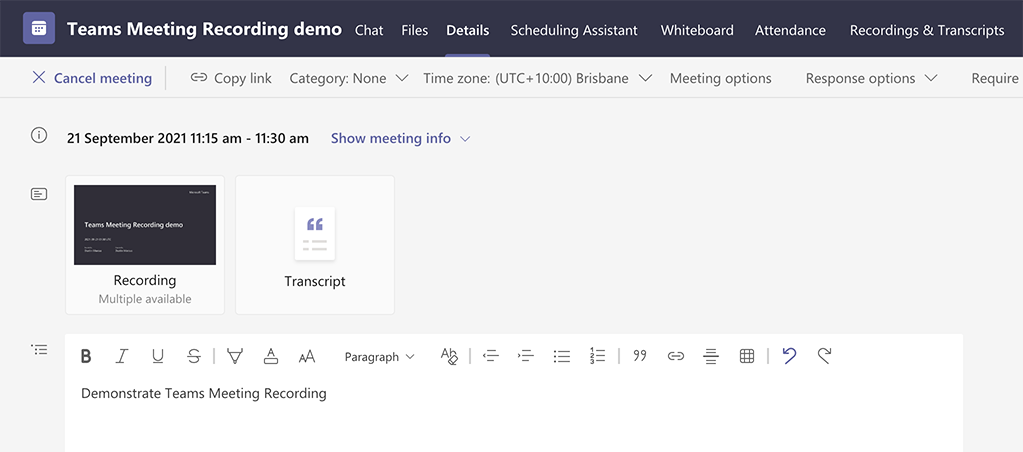Expand Show meeting info
Screen dimensions: 1023x452
[x=401, y=138]
